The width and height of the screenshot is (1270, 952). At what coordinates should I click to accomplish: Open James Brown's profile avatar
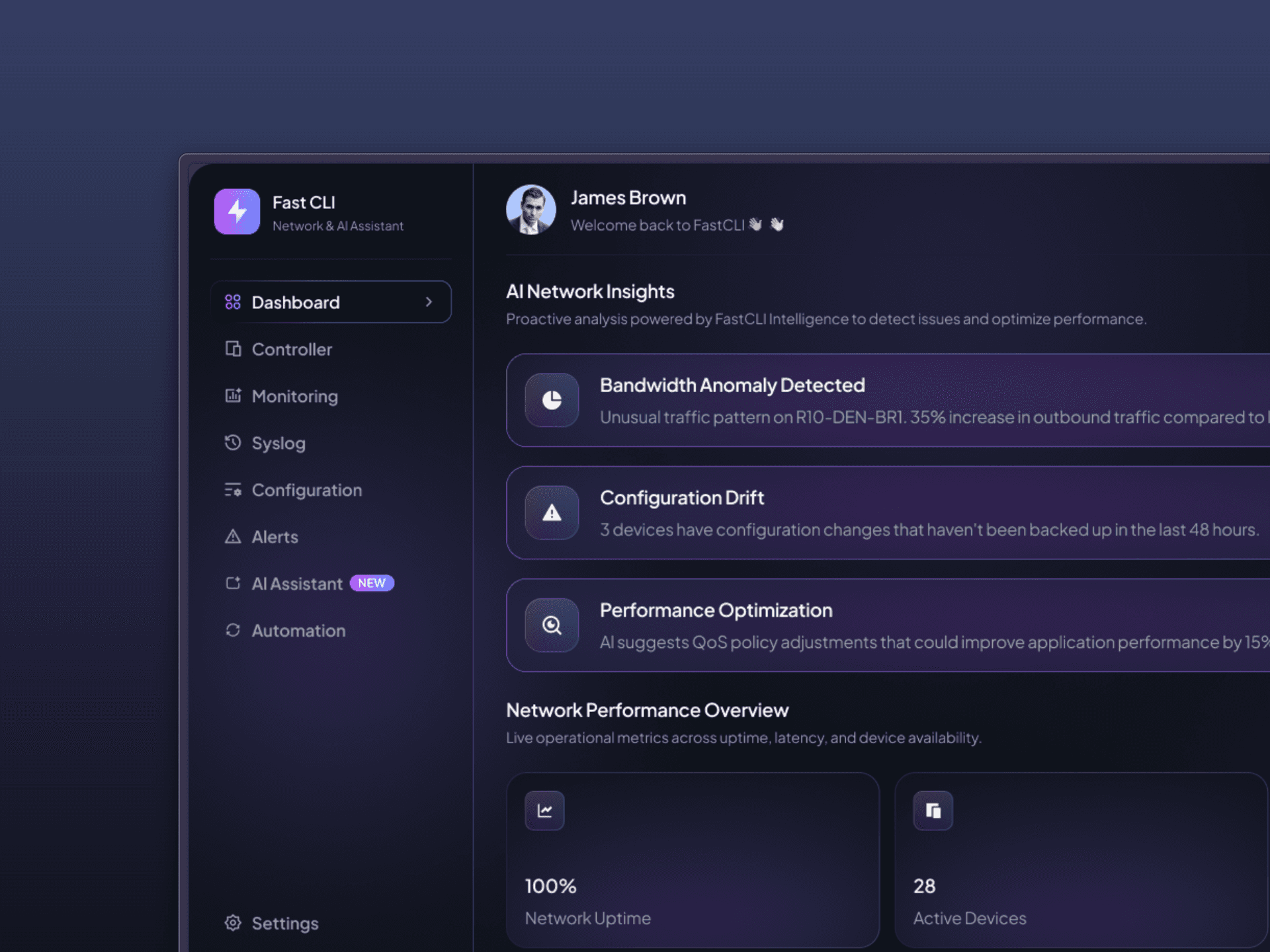click(530, 210)
